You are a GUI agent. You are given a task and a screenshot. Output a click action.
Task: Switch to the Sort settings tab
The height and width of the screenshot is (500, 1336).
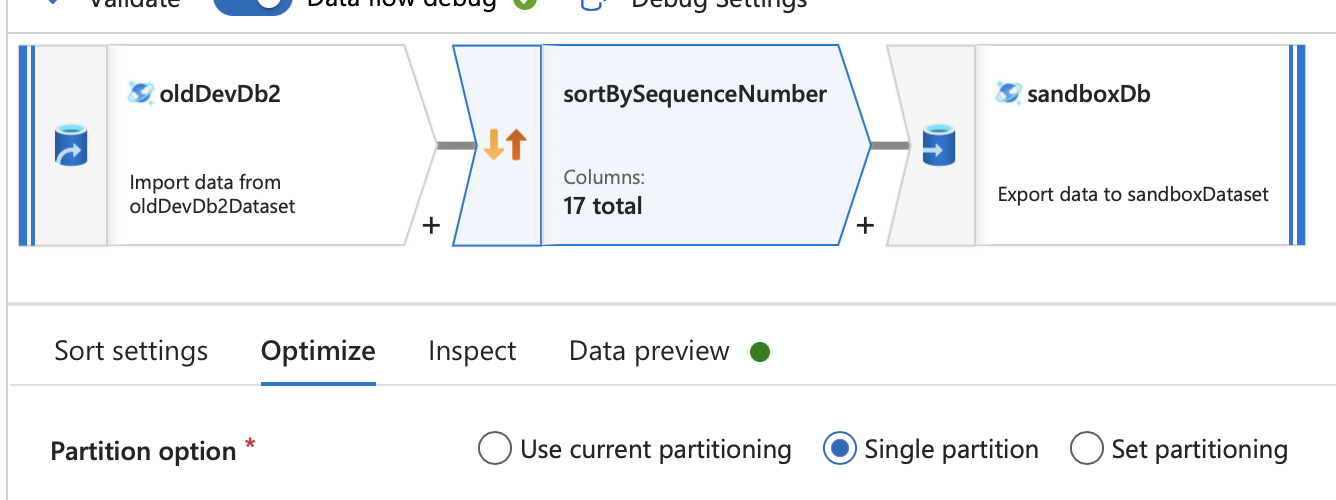click(x=131, y=352)
